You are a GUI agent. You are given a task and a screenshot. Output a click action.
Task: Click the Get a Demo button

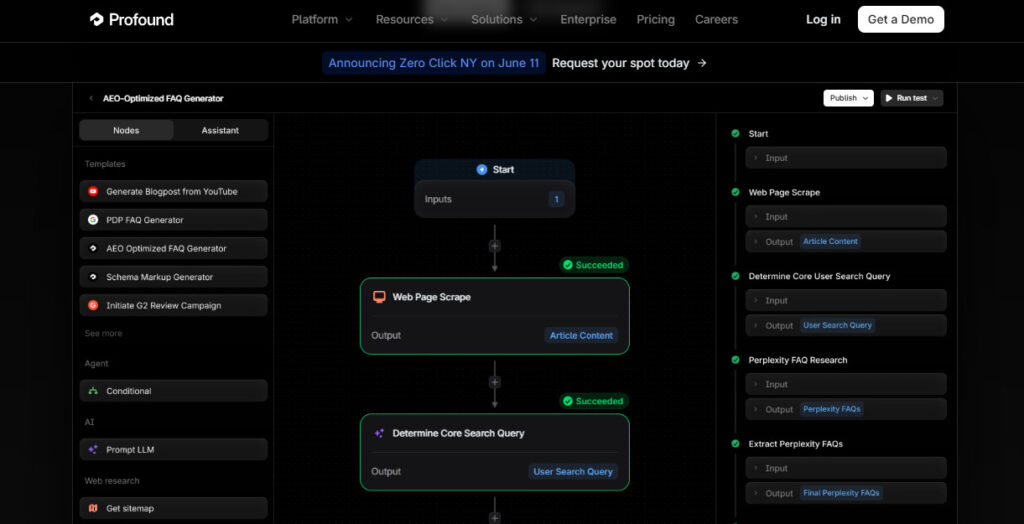point(900,19)
